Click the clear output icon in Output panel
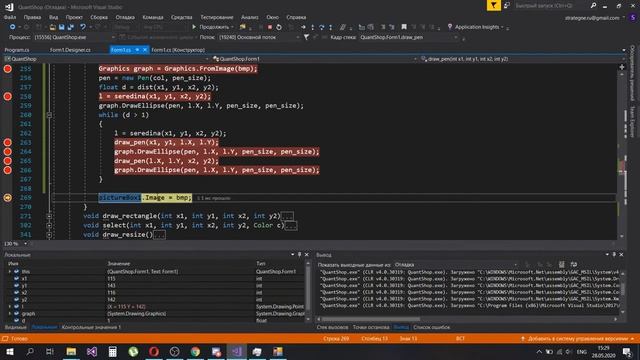Viewport: 640px width, 360px height. pos(562,264)
